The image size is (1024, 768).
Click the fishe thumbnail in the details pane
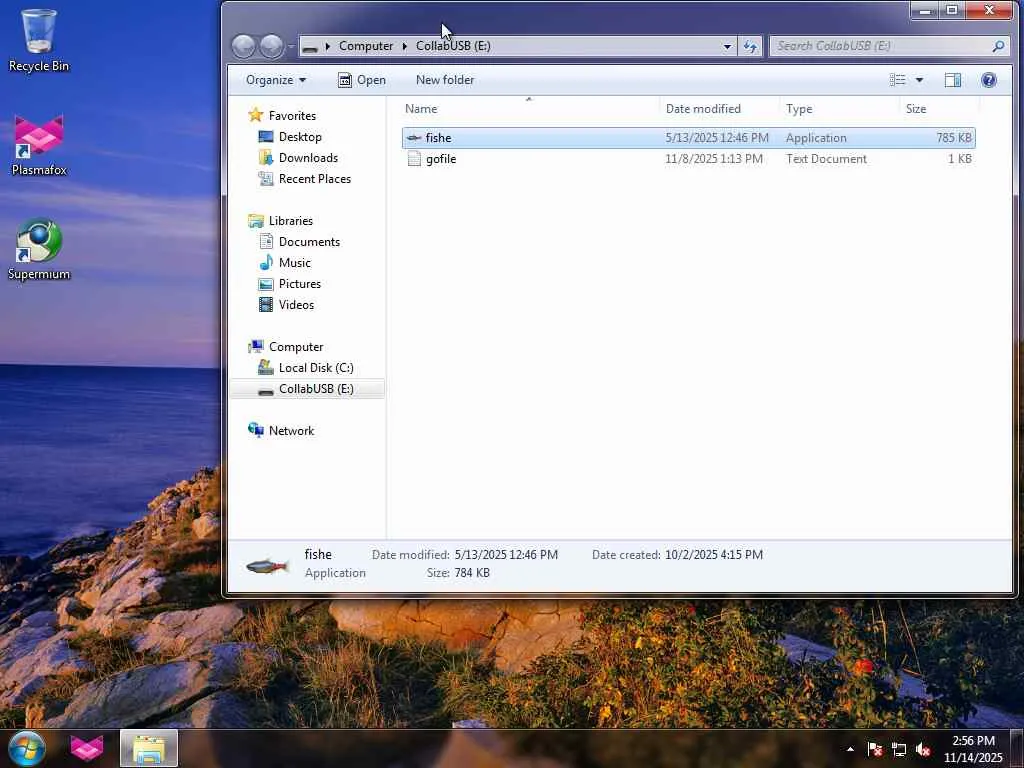coord(267,566)
